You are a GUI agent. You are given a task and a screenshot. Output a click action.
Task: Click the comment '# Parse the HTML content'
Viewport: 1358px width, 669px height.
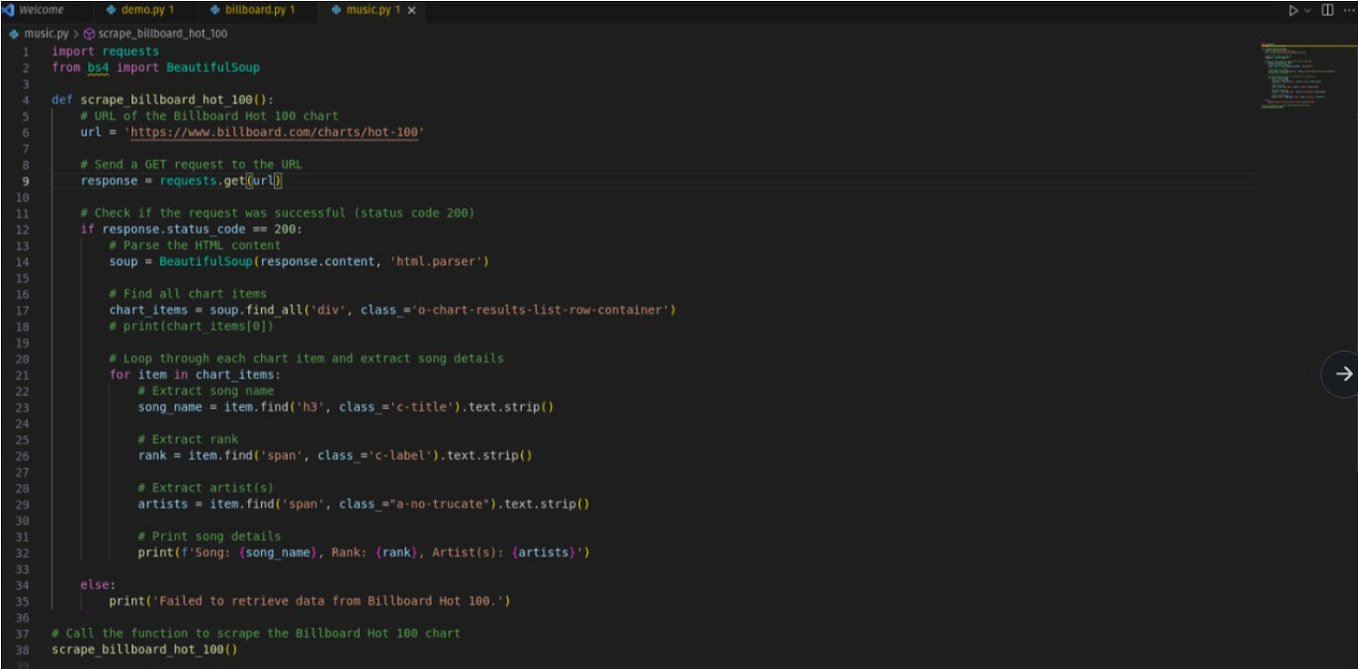(195, 245)
